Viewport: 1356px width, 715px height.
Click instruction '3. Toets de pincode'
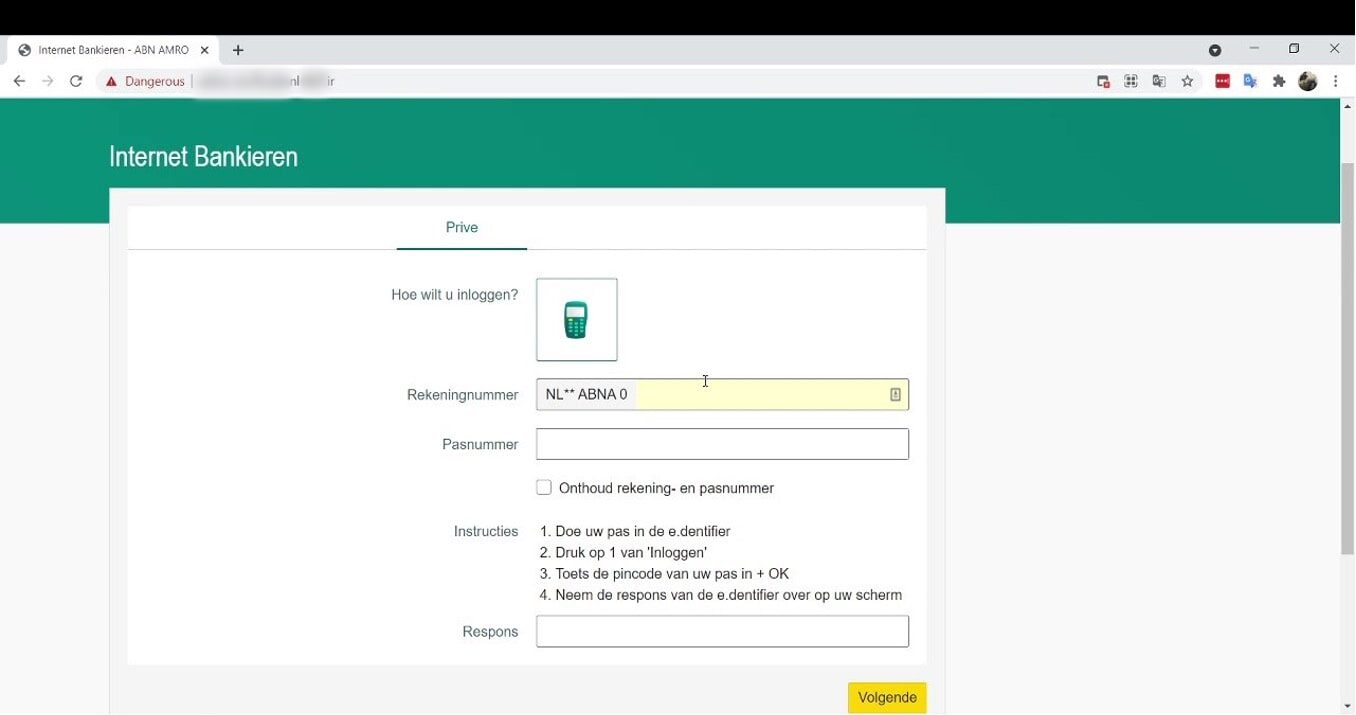[x=664, y=574]
